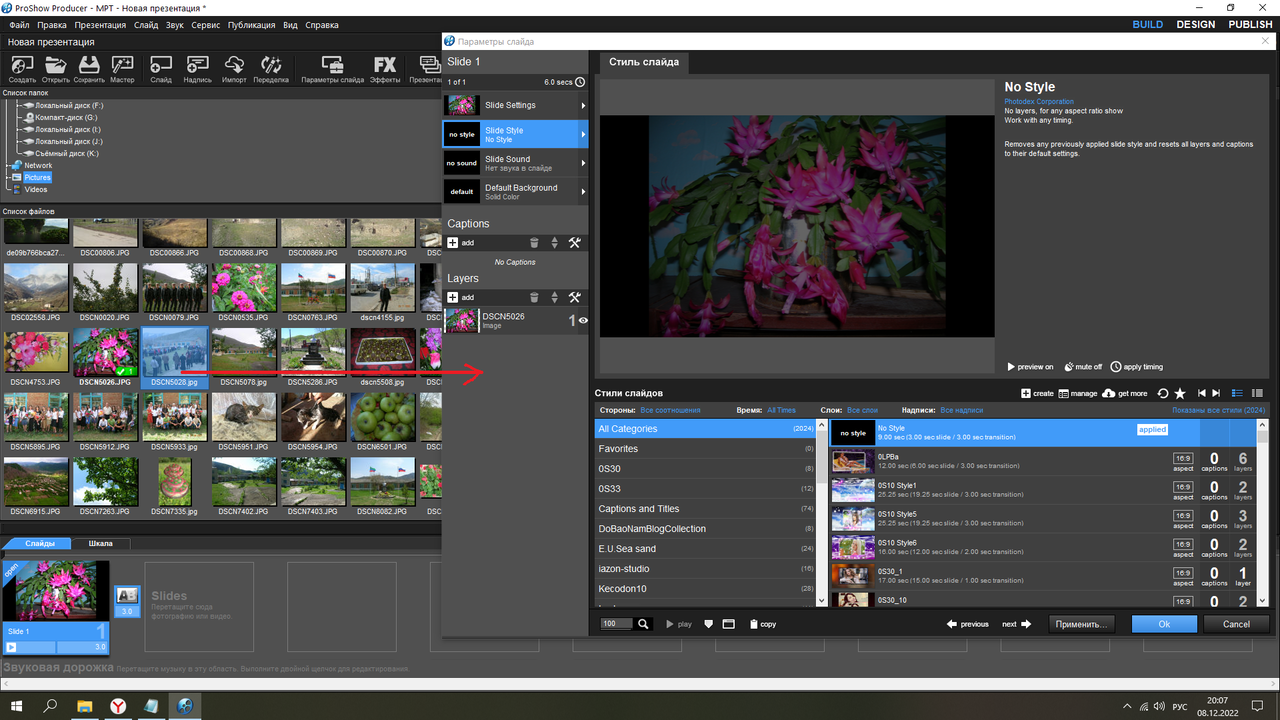Click the move up/down arrows in Layers section

click(554, 297)
